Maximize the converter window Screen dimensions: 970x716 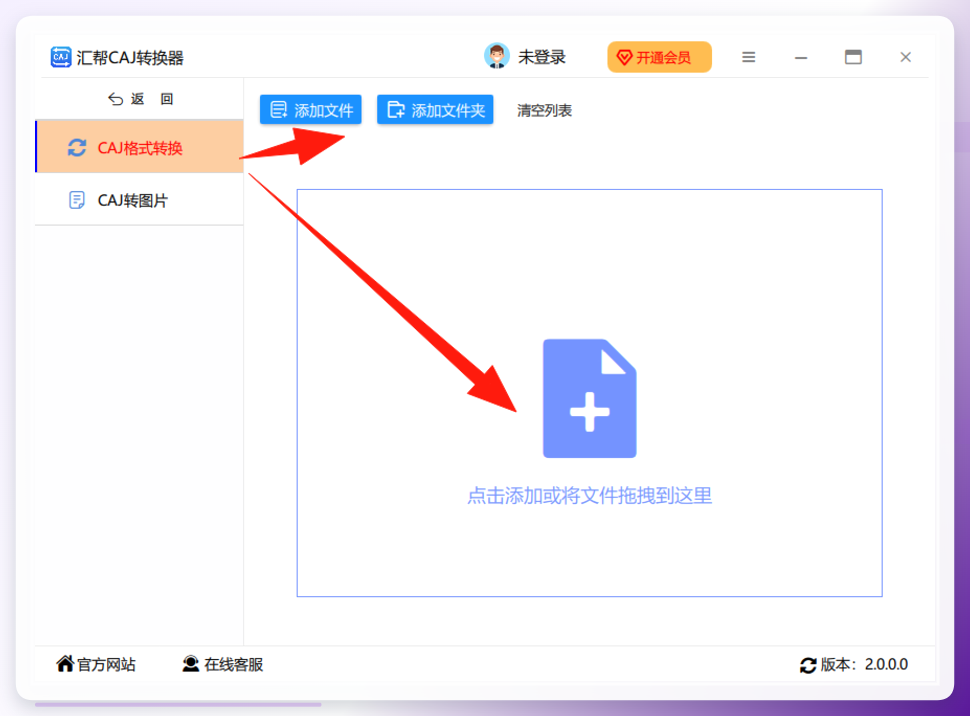click(x=853, y=57)
